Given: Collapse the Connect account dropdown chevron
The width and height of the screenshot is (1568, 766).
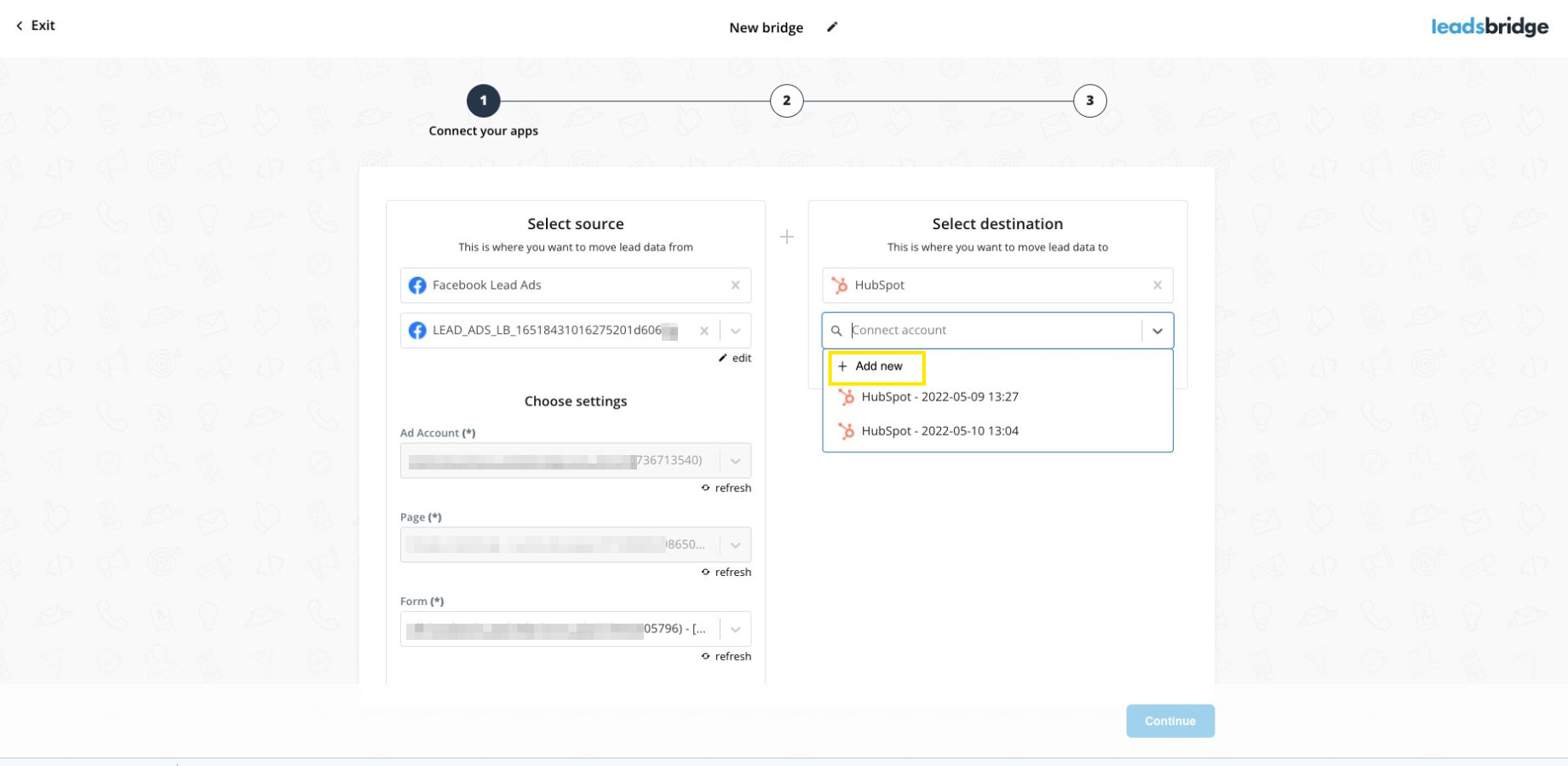Looking at the screenshot, I should coord(1157,331).
